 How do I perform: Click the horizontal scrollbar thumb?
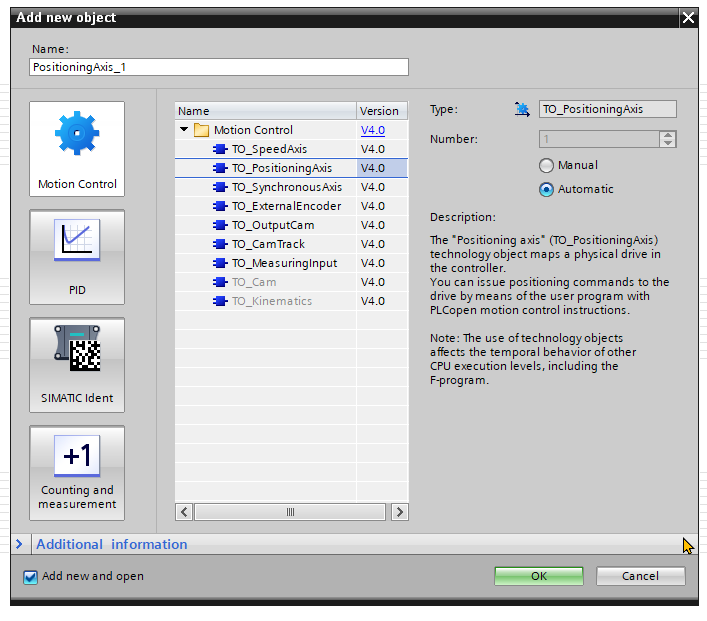[x=290, y=512]
